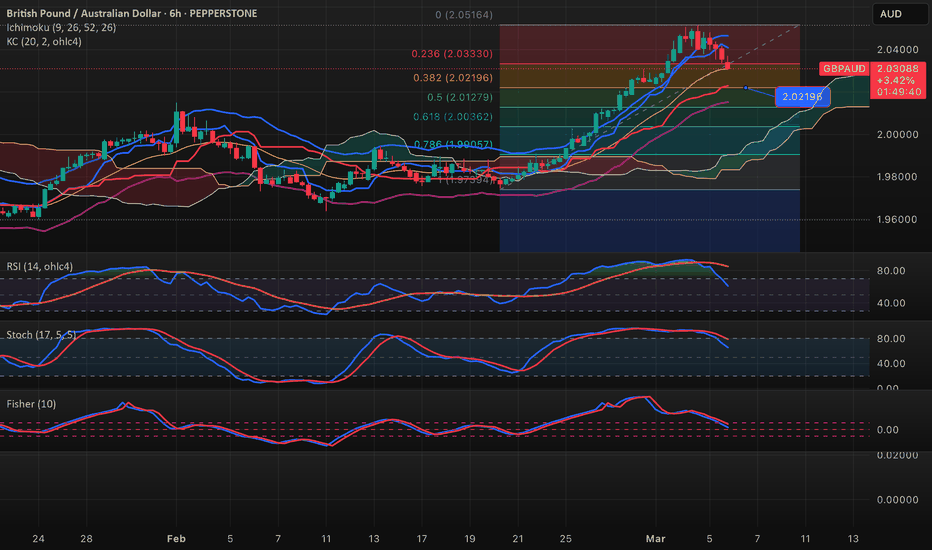
Task: Open the AUD currency selector
Action: click(x=899, y=14)
